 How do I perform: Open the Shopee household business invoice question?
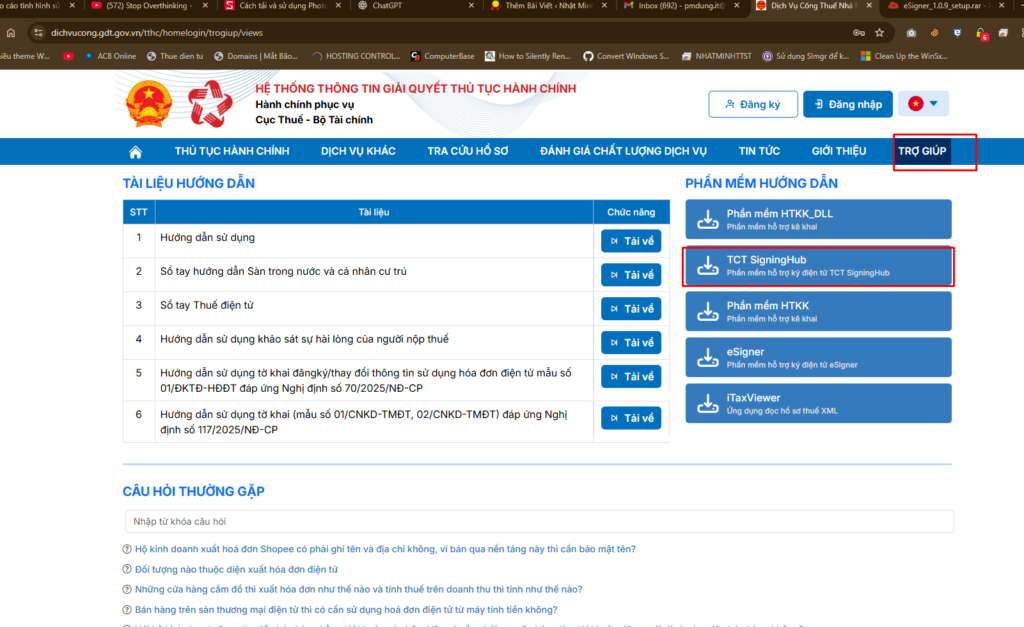(385, 549)
